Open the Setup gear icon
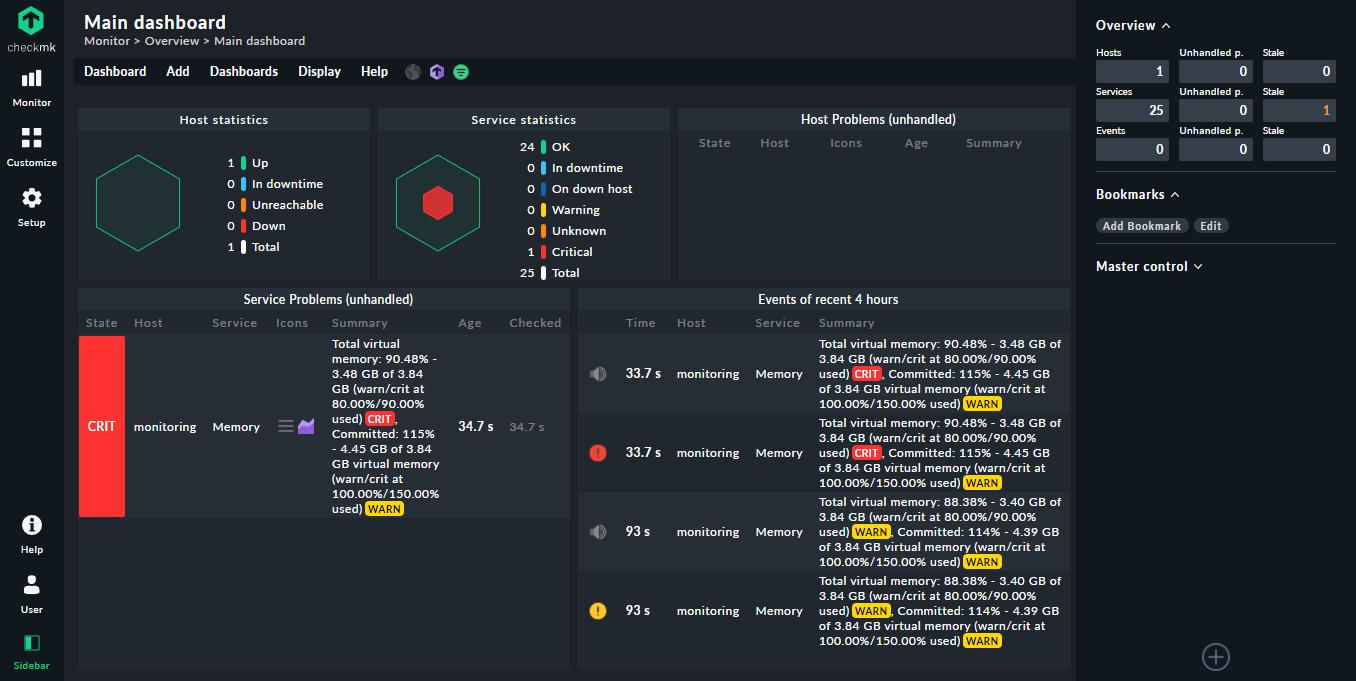This screenshot has width=1356, height=681. click(x=32, y=207)
